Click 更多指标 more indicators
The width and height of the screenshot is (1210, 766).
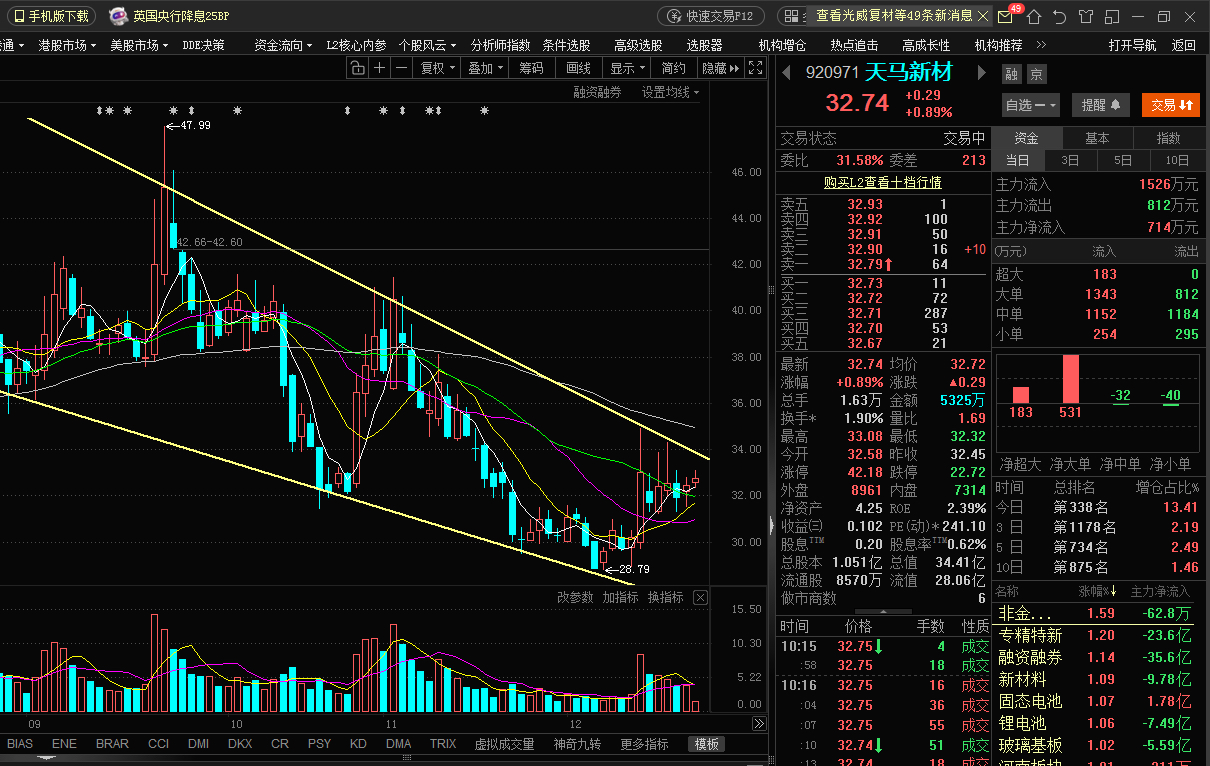(644, 744)
